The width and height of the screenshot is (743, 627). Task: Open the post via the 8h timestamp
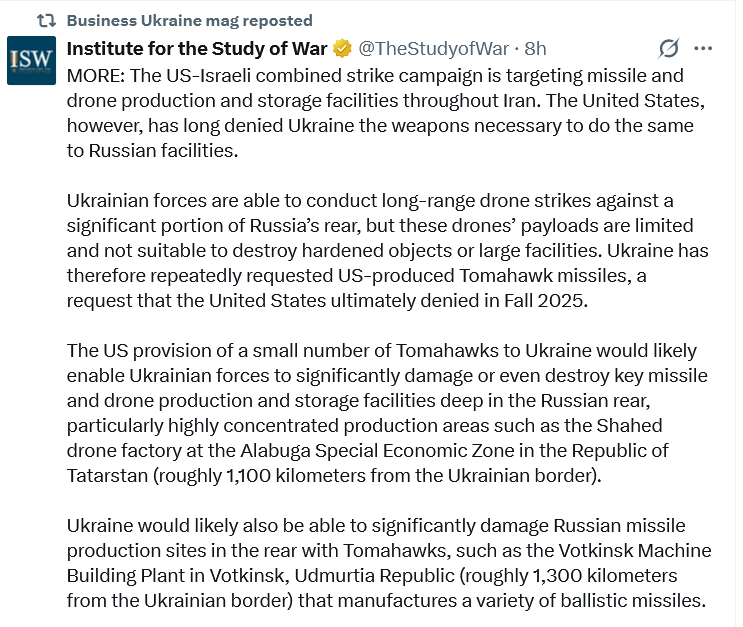coord(536,48)
